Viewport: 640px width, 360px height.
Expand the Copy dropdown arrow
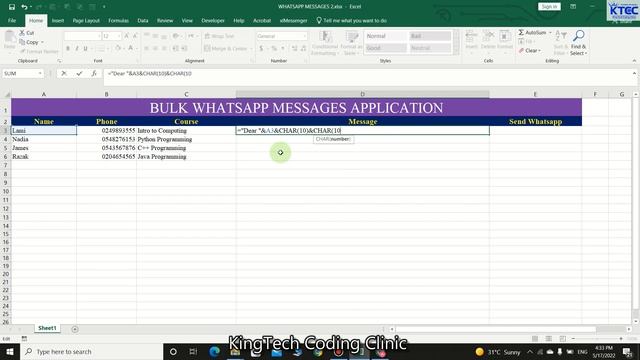point(42,42)
